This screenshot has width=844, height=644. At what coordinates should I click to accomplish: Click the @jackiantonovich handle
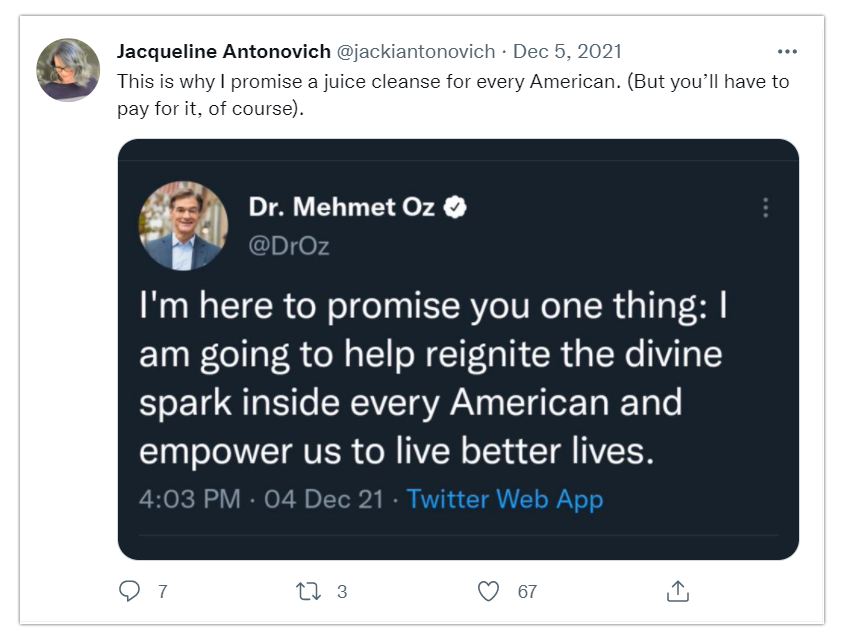point(416,52)
